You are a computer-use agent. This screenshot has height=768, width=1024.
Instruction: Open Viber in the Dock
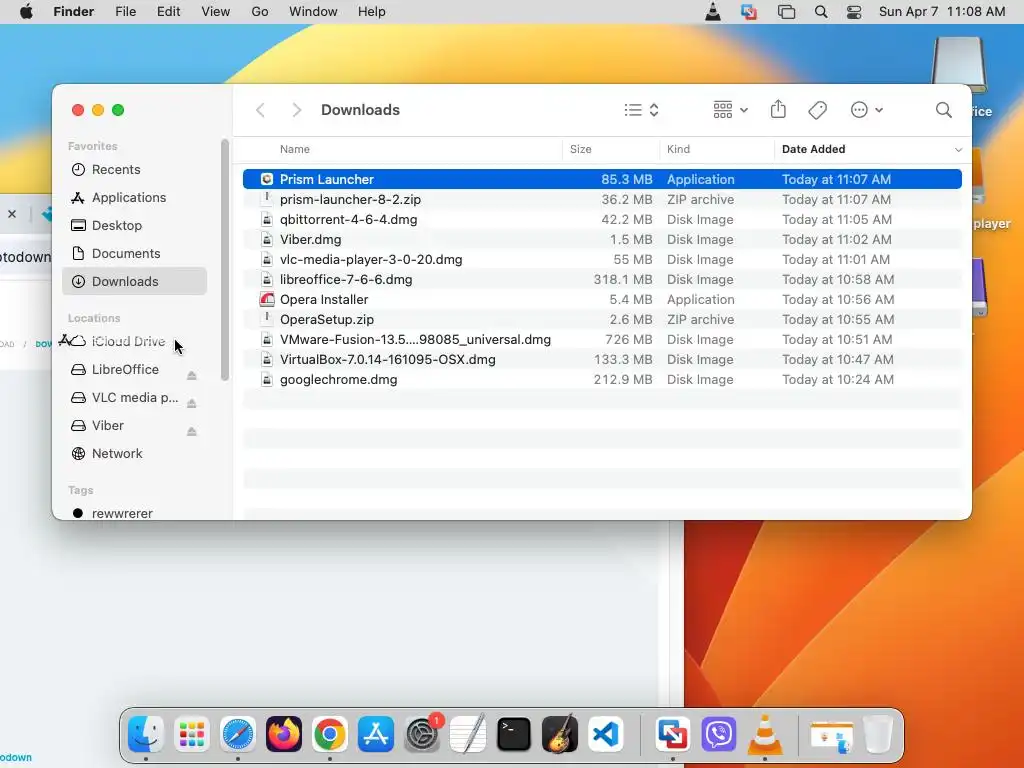pyautogui.click(x=719, y=734)
